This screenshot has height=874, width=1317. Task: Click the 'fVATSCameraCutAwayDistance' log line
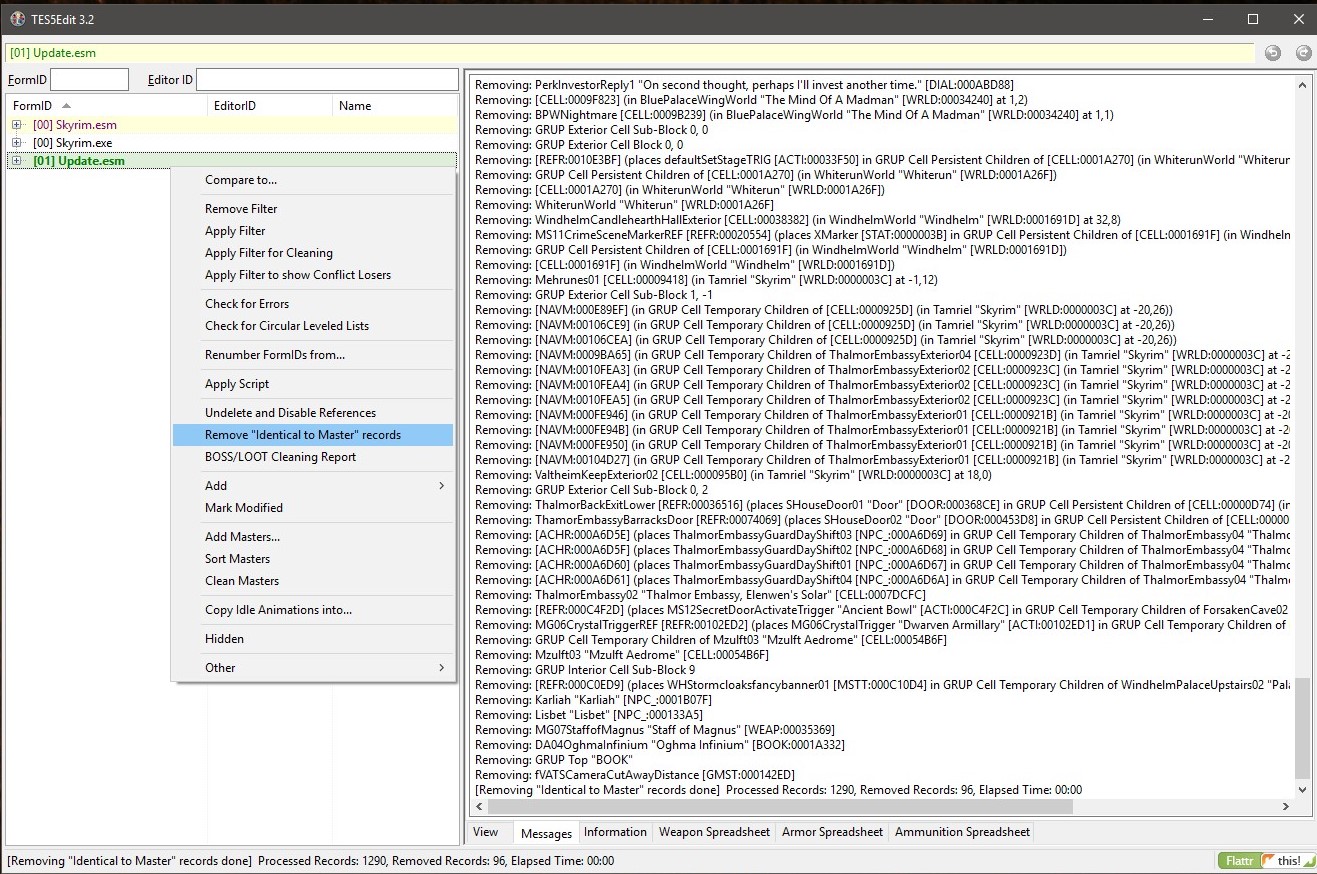coord(635,775)
